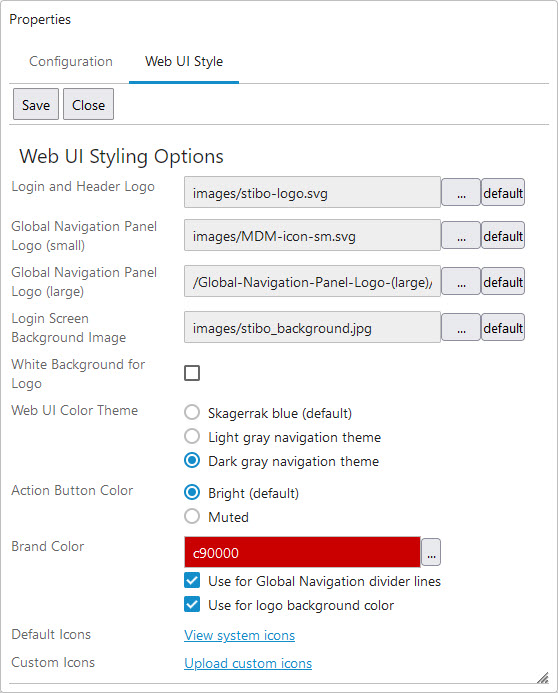Open the View system icons link
558x693 pixels.
(239, 635)
